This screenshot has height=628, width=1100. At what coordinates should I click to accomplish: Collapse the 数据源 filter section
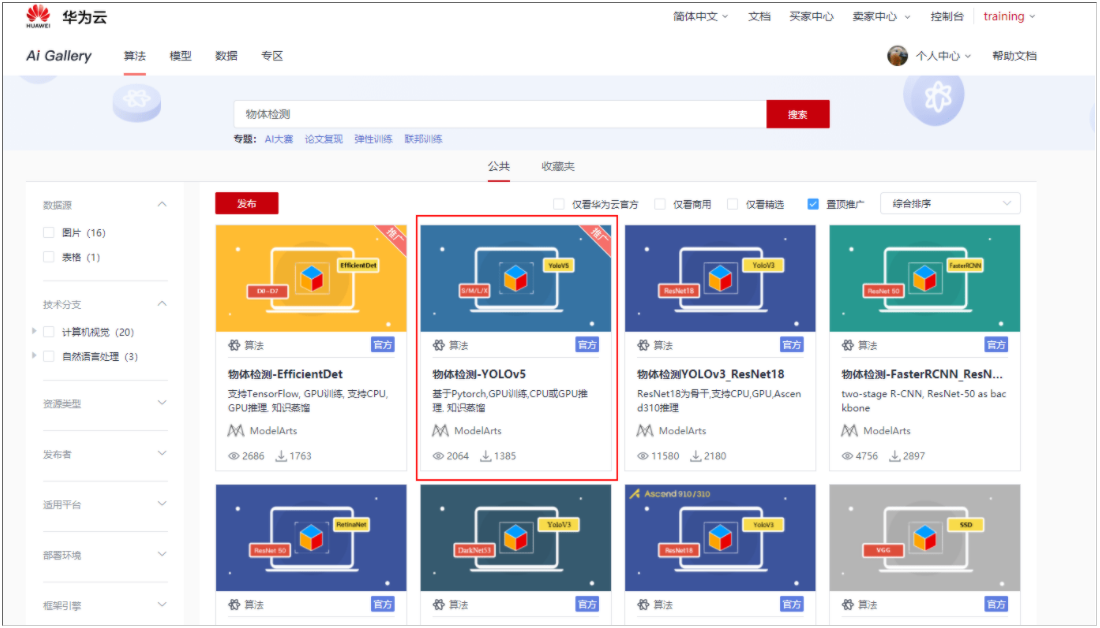click(162, 204)
